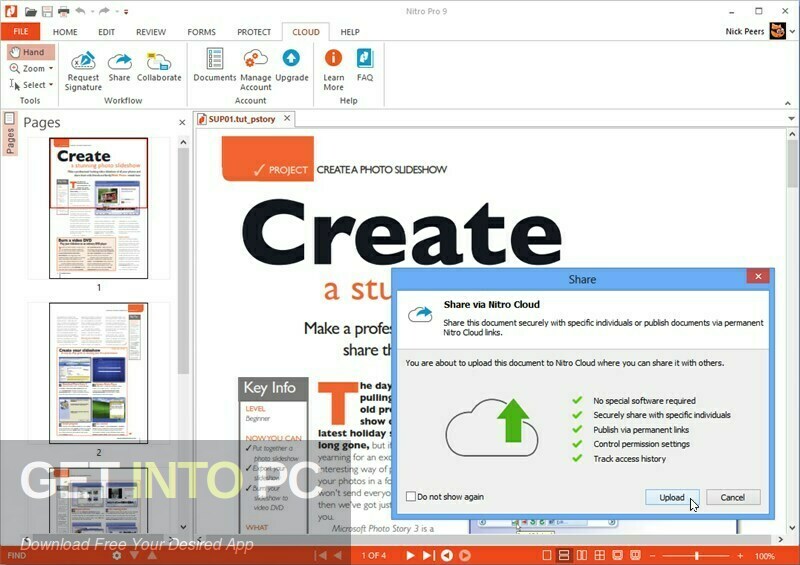The height and width of the screenshot is (565, 800).
Task: Switch to continuous page view icon
Action: 564,555
